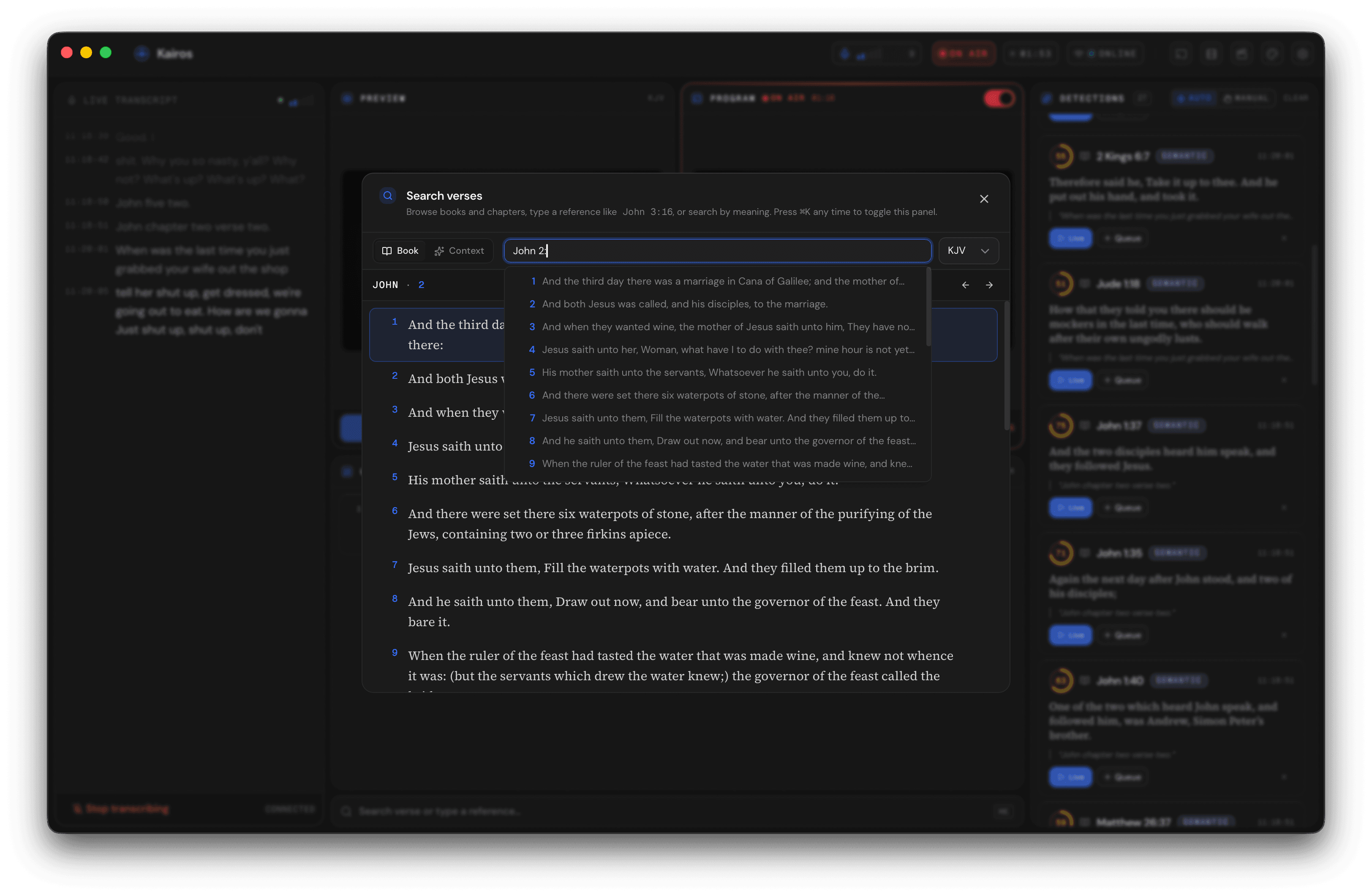
Task: Click the session timer in title bar
Action: tap(1031, 54)
